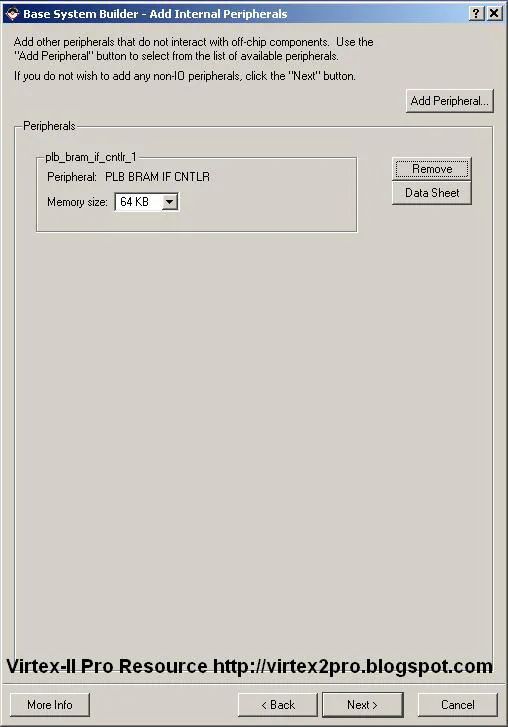Open the Add Peripheral list
Image resolution: width=508 pixels, height=727 pixels.
point(450,101)
